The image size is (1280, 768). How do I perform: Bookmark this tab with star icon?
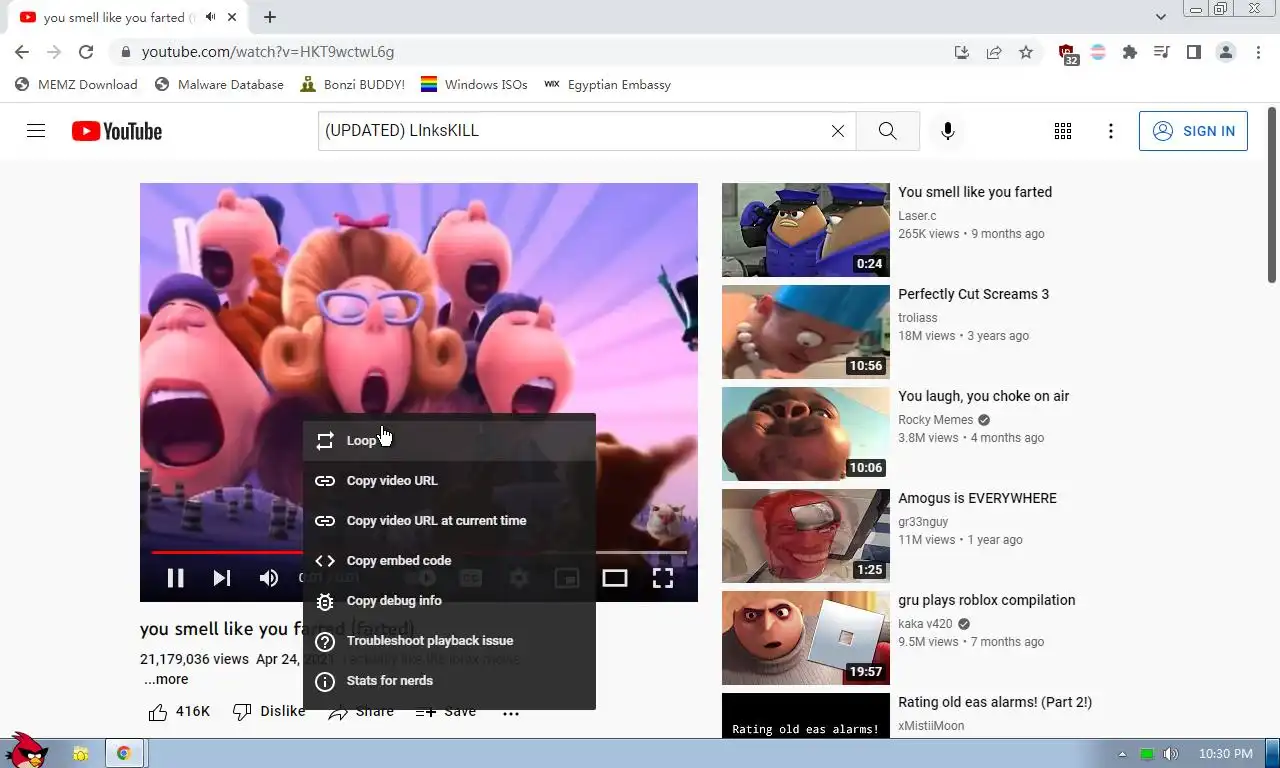(1026, 52)
